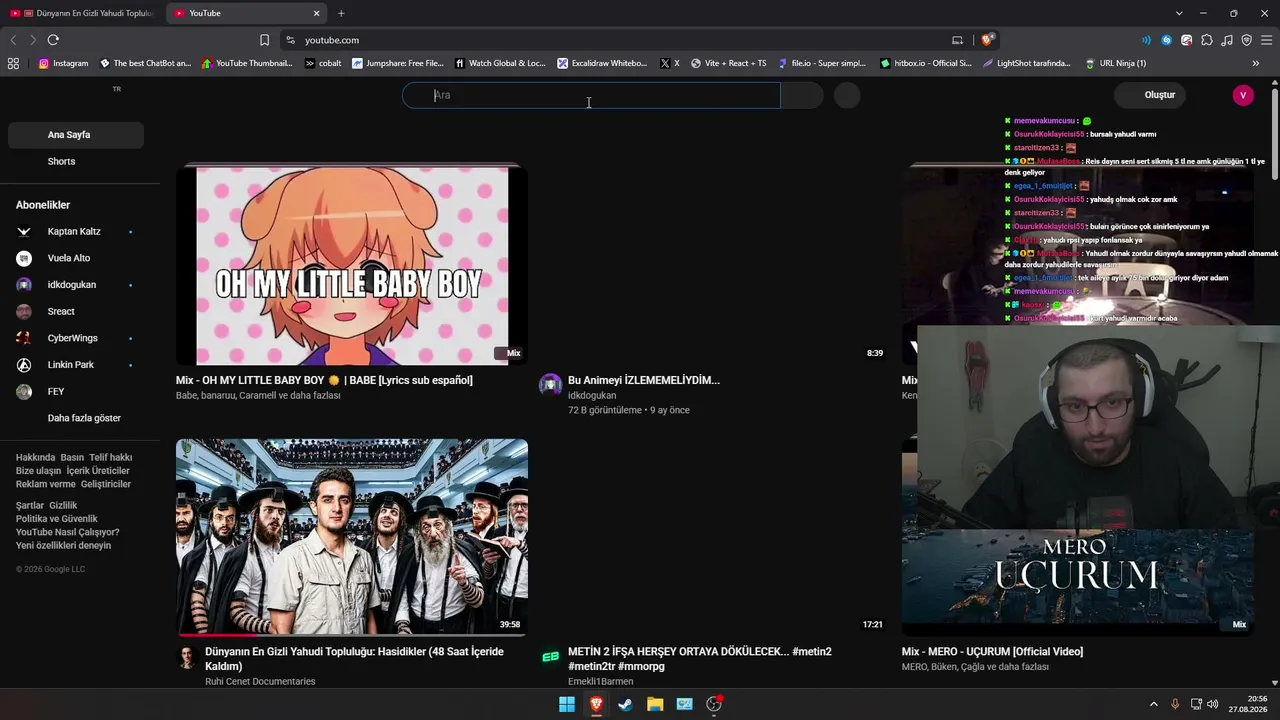Open Yeni özellikleri deneyin link

63,546
